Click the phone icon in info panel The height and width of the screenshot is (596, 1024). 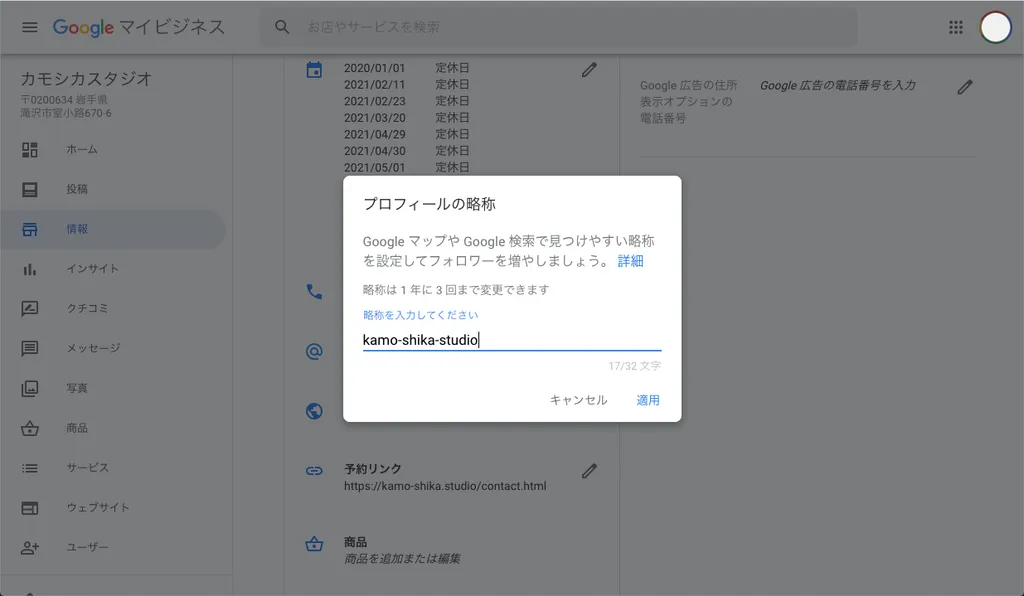(314, 291)
